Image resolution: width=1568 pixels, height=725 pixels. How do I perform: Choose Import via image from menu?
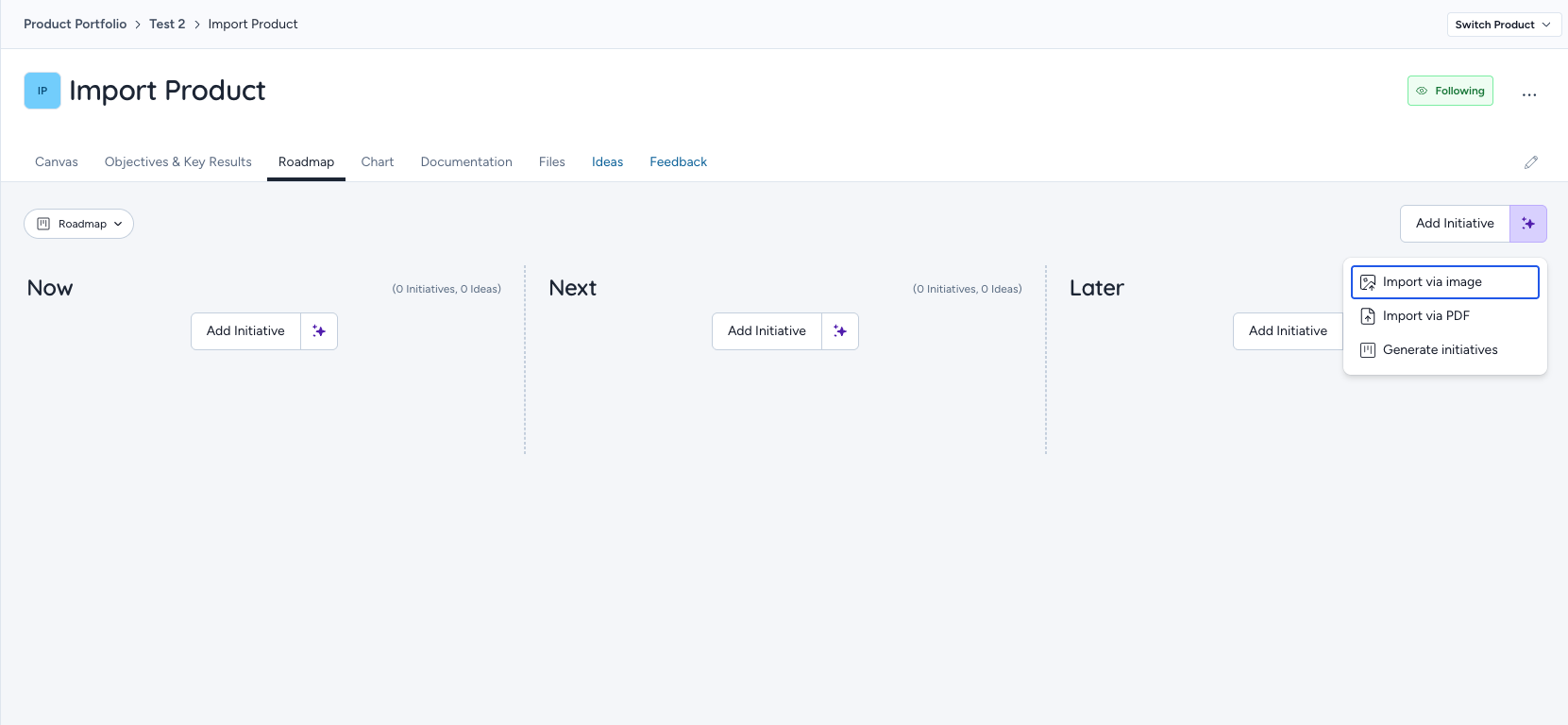[x=1445, y=282]
